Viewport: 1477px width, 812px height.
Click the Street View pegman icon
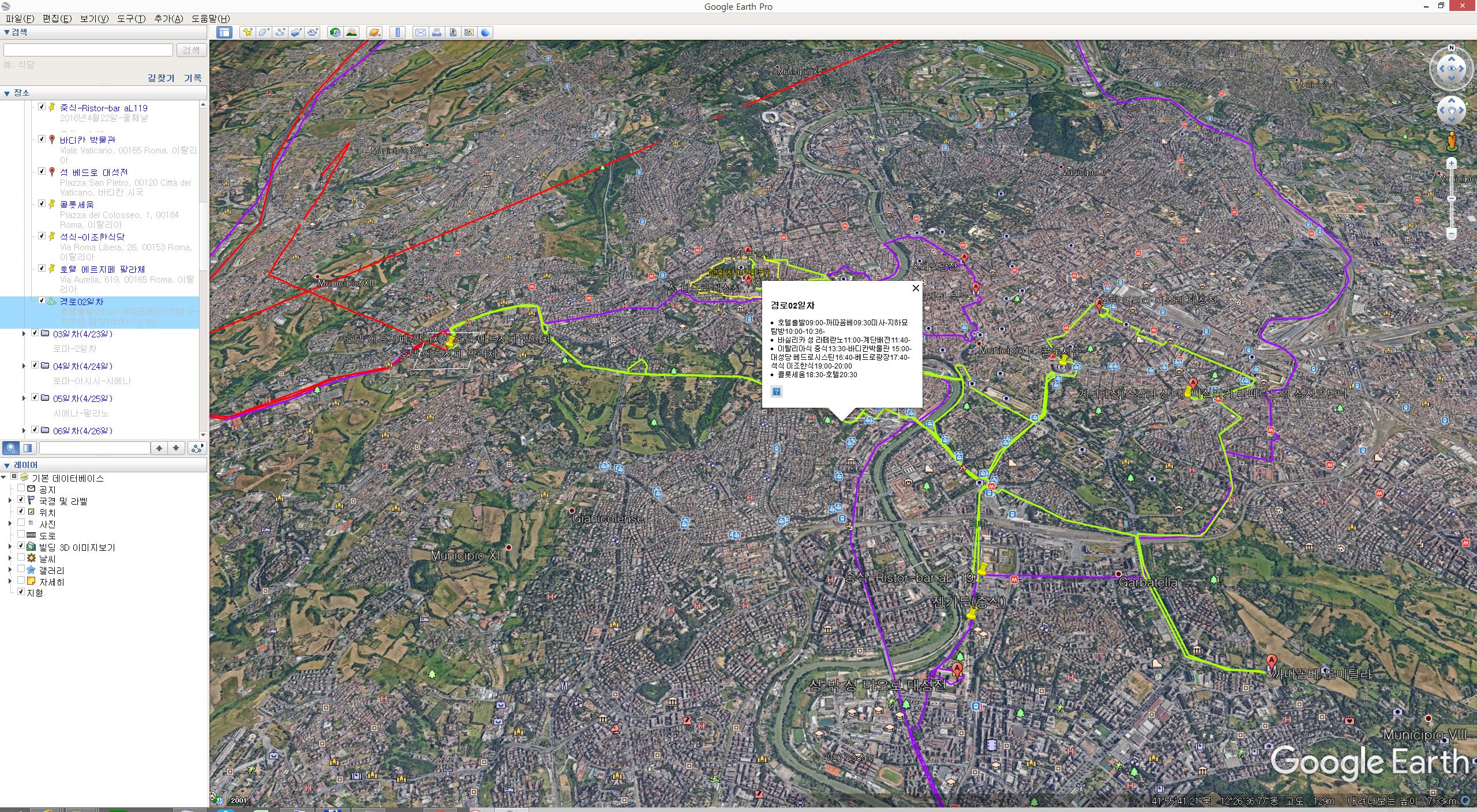coord(1452,140)
